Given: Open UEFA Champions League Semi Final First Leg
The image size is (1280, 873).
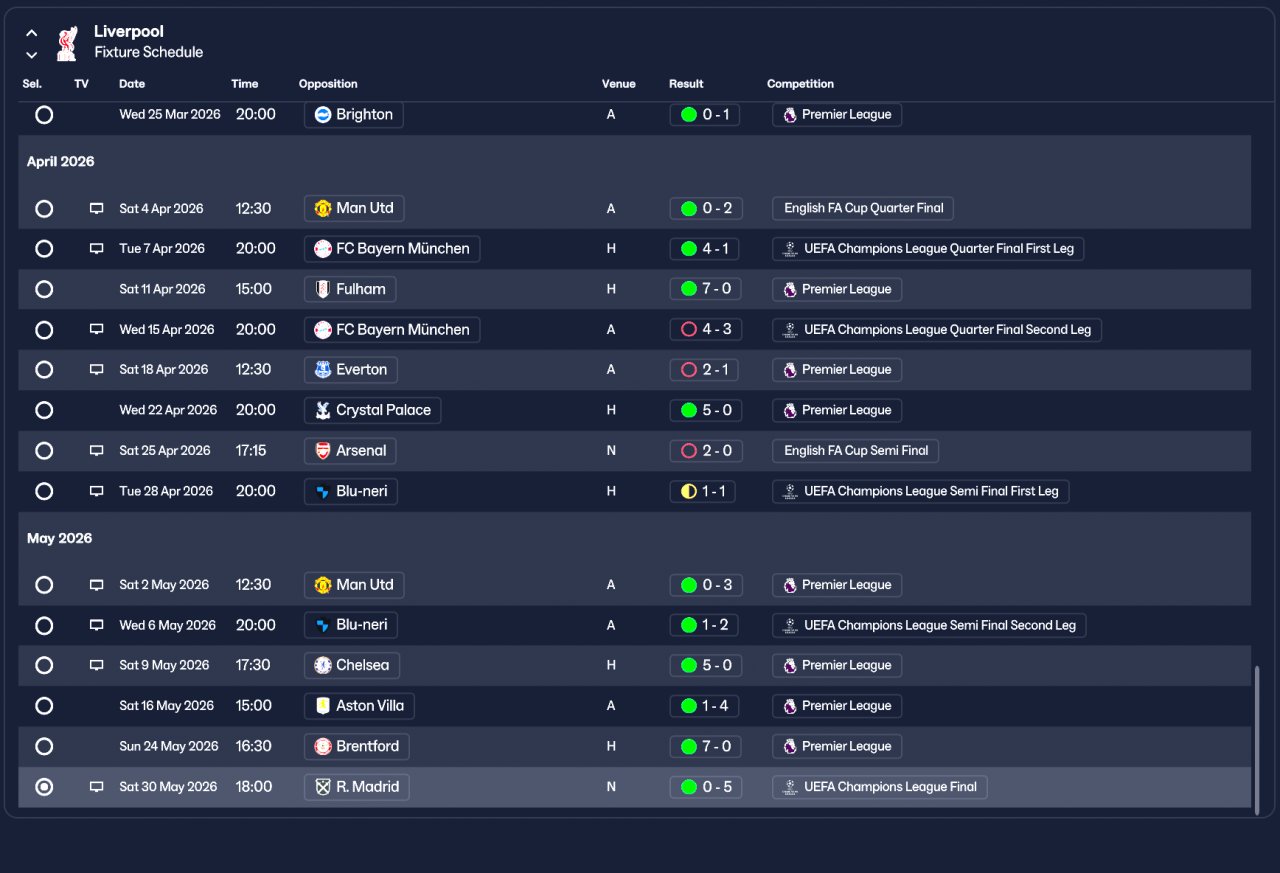Looking at the screenshot, I should click(x=920, y=491).
